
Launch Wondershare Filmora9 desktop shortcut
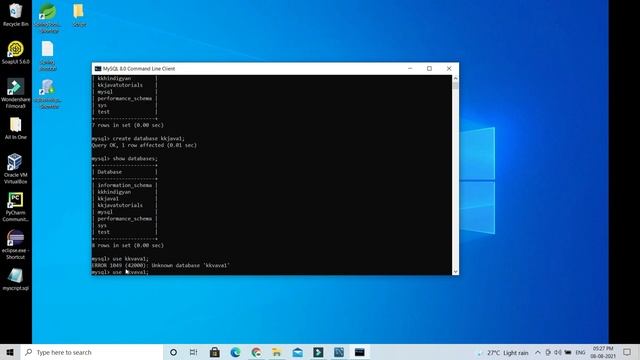[16, 93]
